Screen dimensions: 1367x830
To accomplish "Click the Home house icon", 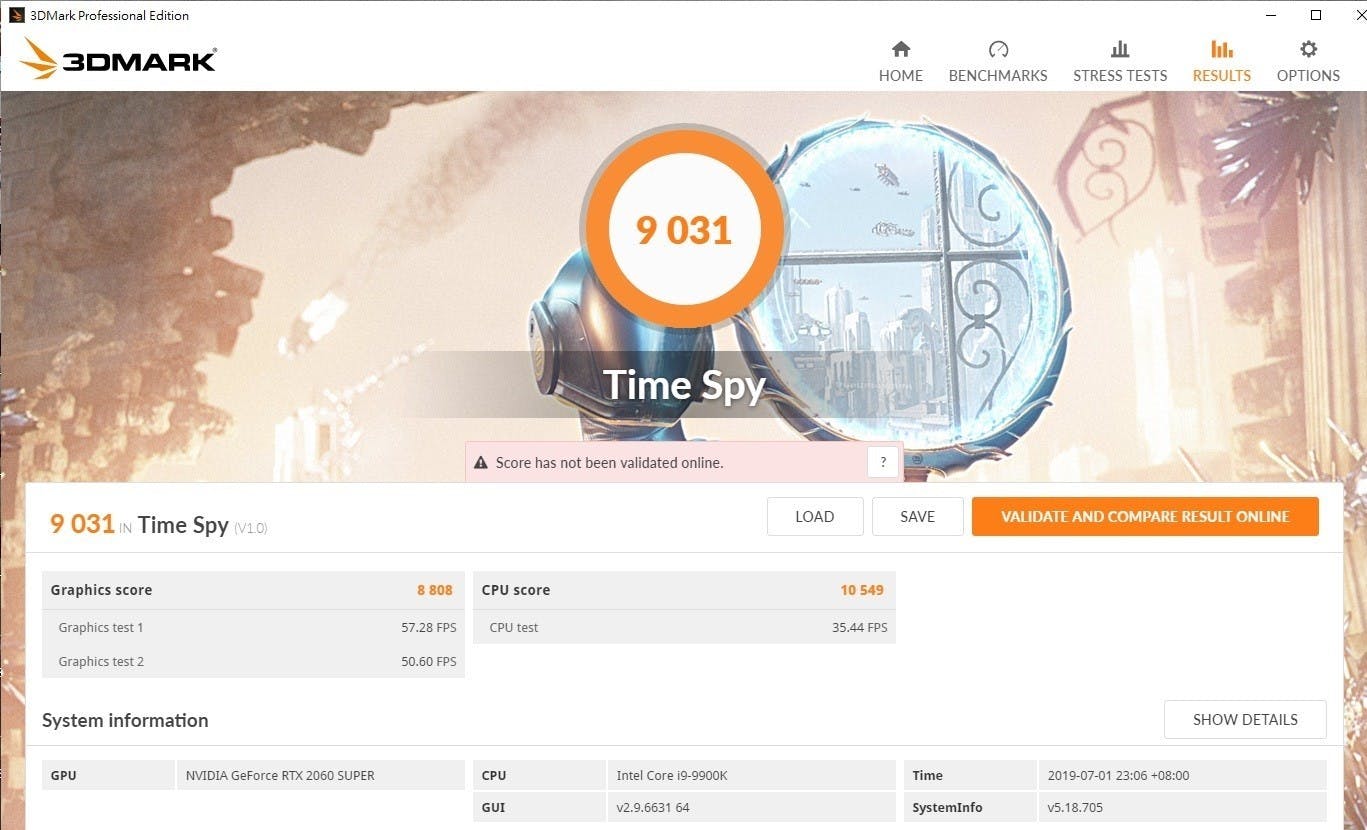I will 901,49.
